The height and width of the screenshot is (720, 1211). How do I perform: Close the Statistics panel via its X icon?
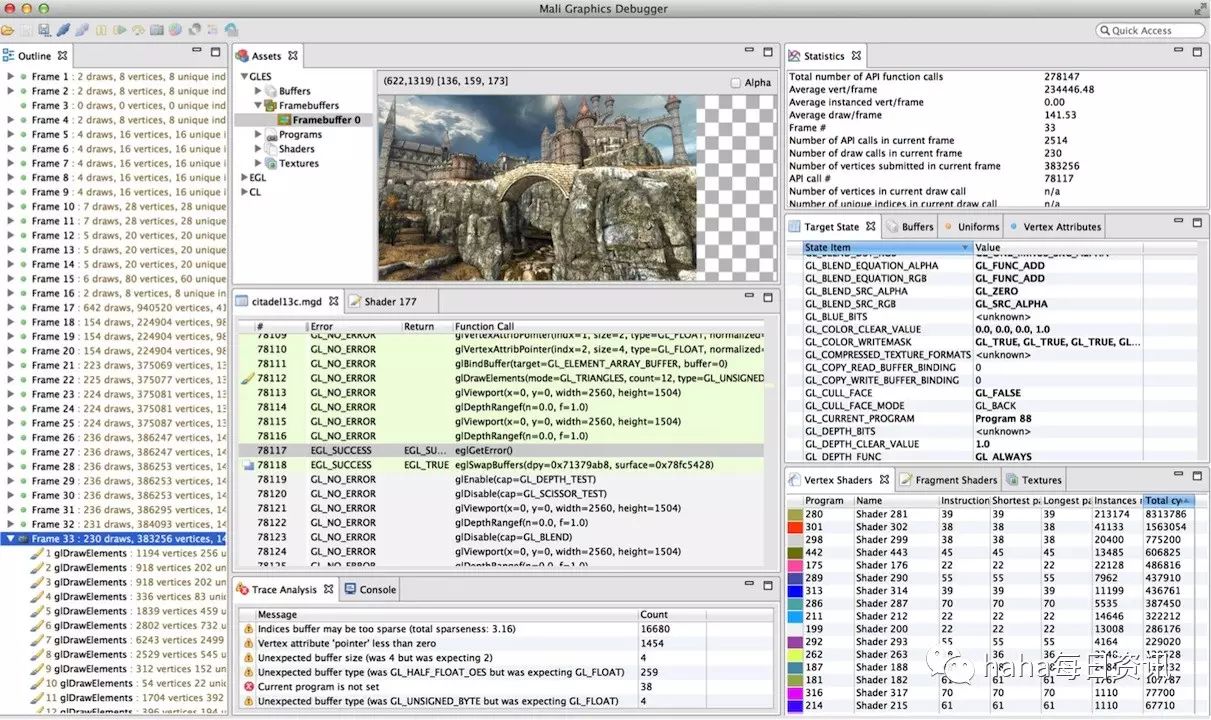[856, 56]
